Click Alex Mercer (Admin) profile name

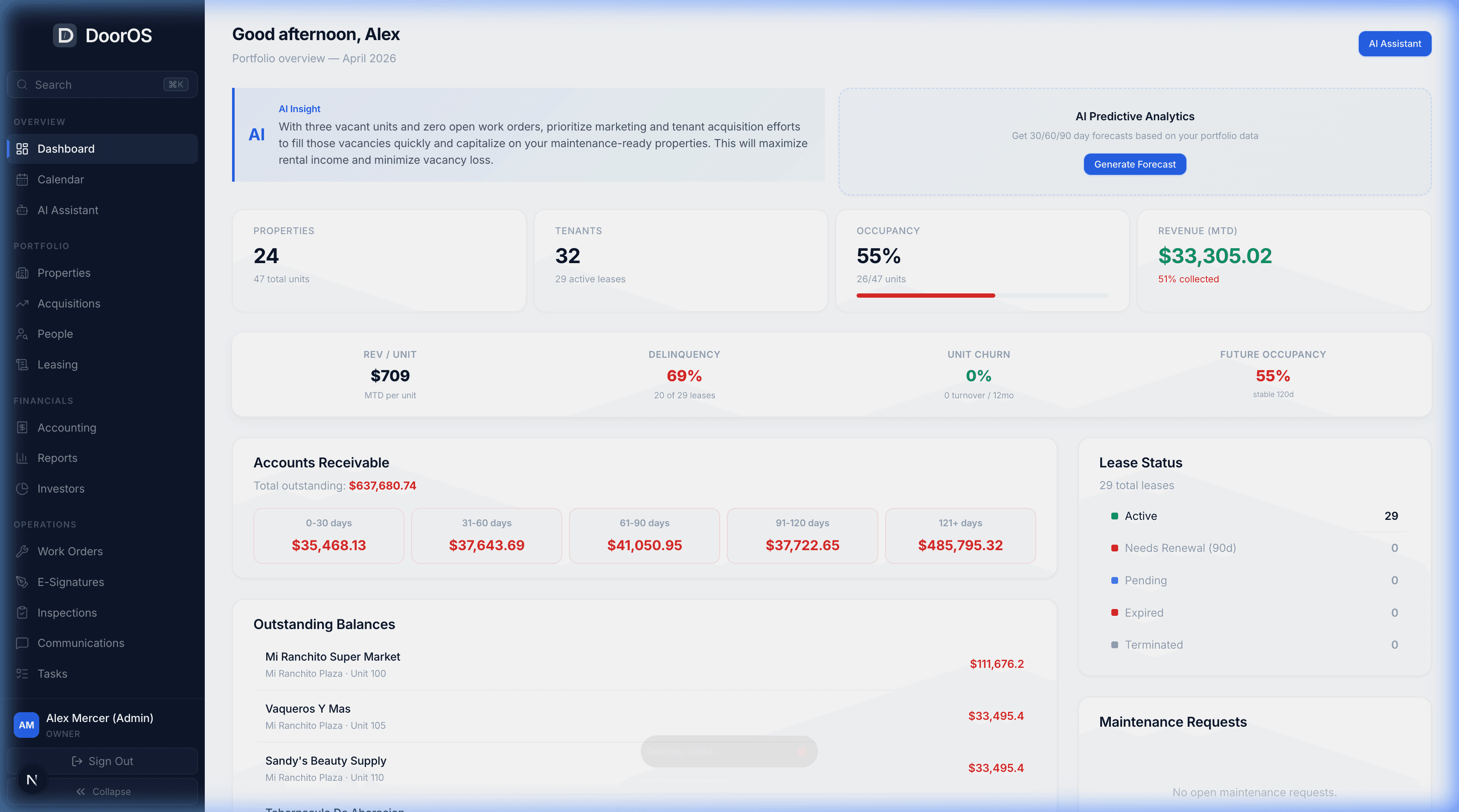pyautogui.click(x=100, y=718)
